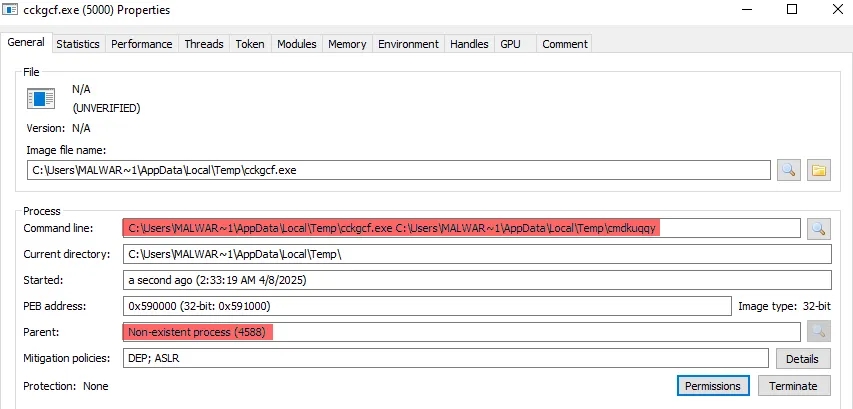Screen dimensions: 853x409
Task: Go to the Threads tab
Action: click(204, 44)
